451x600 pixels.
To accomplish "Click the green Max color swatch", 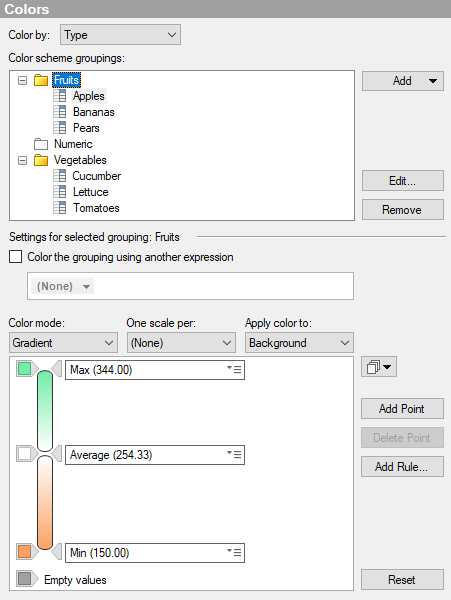I will coord(24,369).
